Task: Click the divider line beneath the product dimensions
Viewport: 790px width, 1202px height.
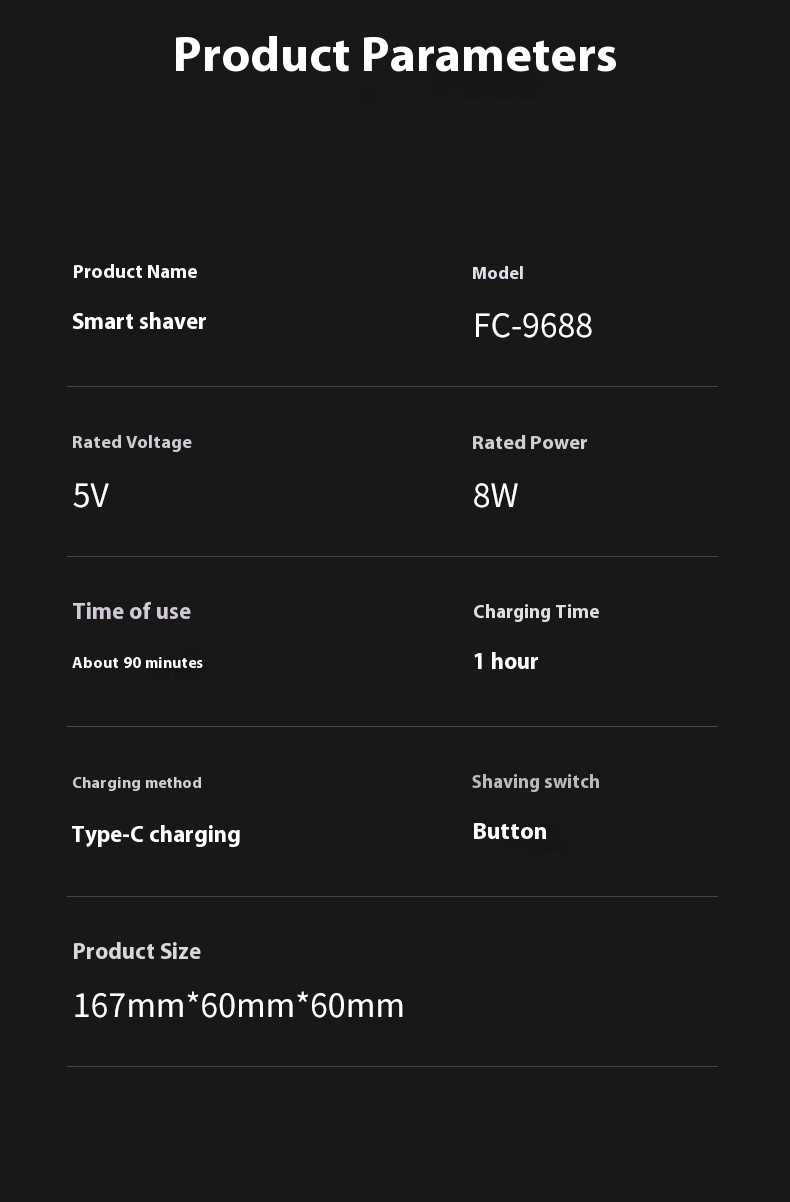Action: tap(392, 1067)
